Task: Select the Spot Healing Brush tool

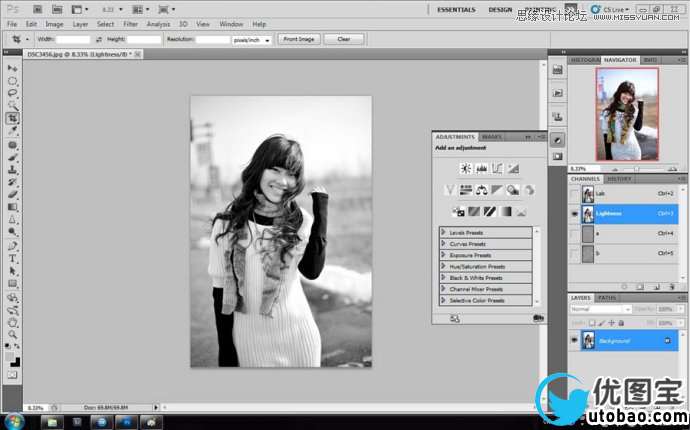Action: 12,145
